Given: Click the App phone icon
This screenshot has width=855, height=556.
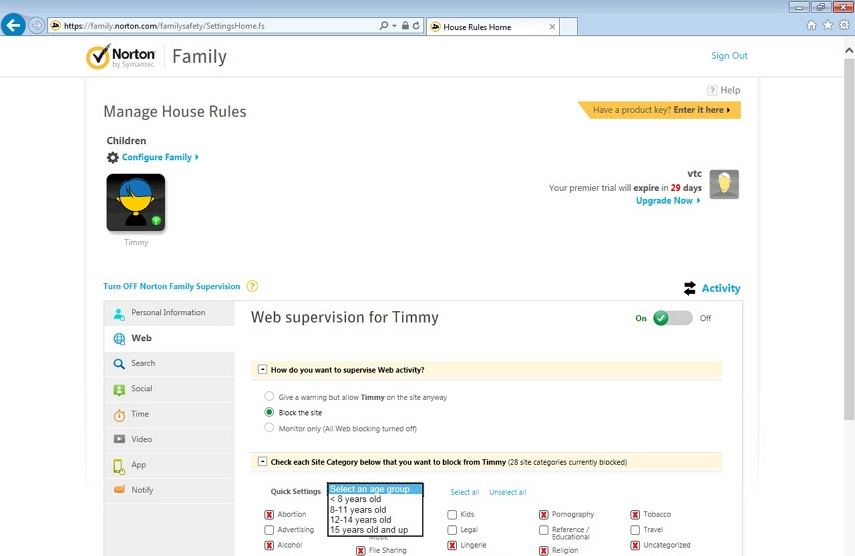Looking at the screenshot, I should [118, 466].
